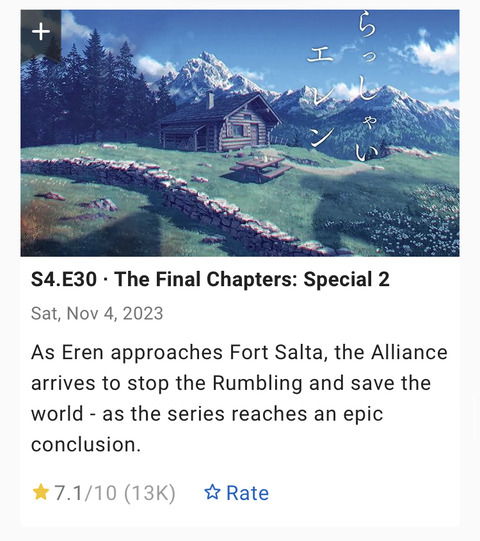
Task: Click the outlined blue star icon
Action: tap(212, 492)
